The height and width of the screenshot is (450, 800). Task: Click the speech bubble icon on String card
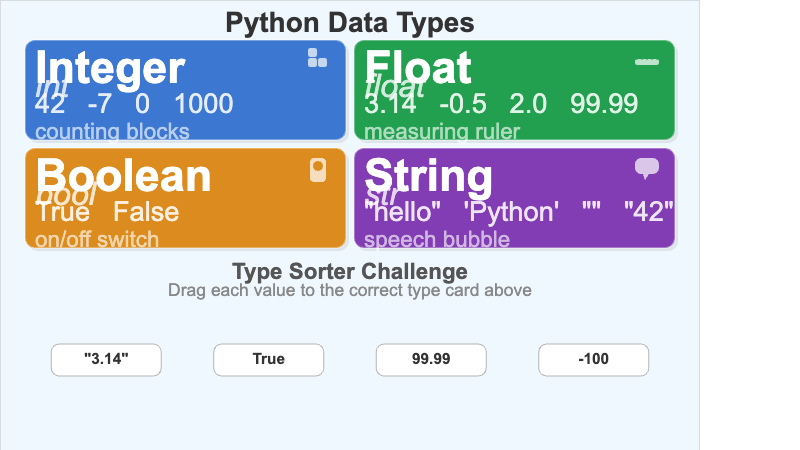647,168
